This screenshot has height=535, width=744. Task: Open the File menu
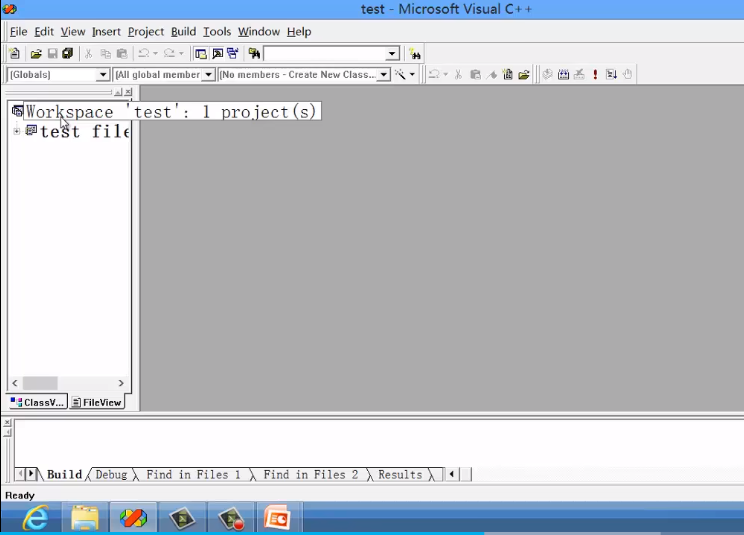point(19,32)
